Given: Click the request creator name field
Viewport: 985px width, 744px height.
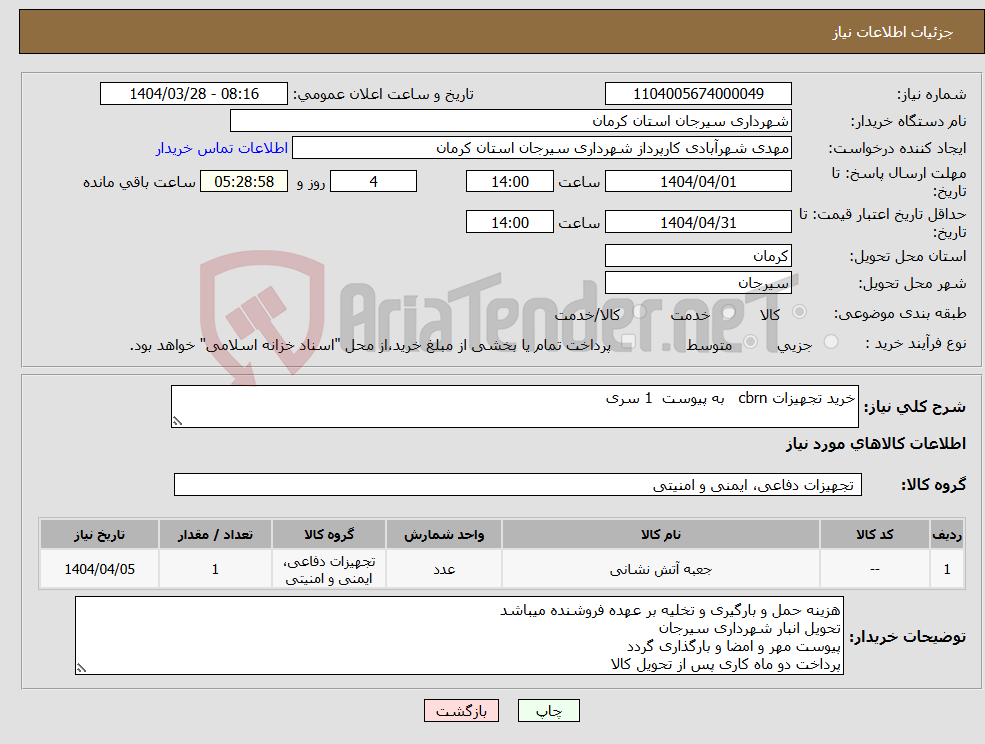Looking at the screenshot, I should tap(541, 148).
